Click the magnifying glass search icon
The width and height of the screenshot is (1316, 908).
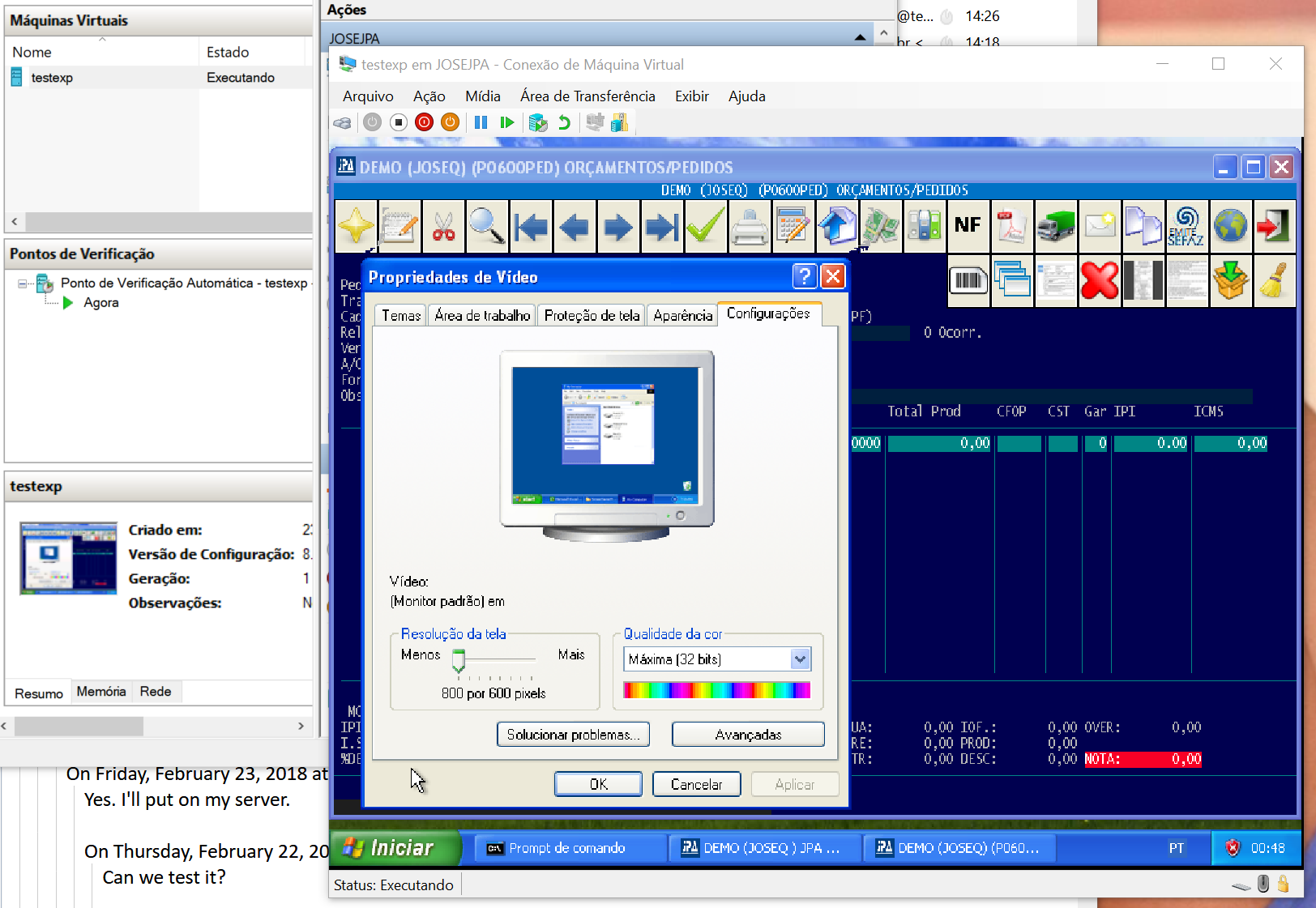coord(487,226)
